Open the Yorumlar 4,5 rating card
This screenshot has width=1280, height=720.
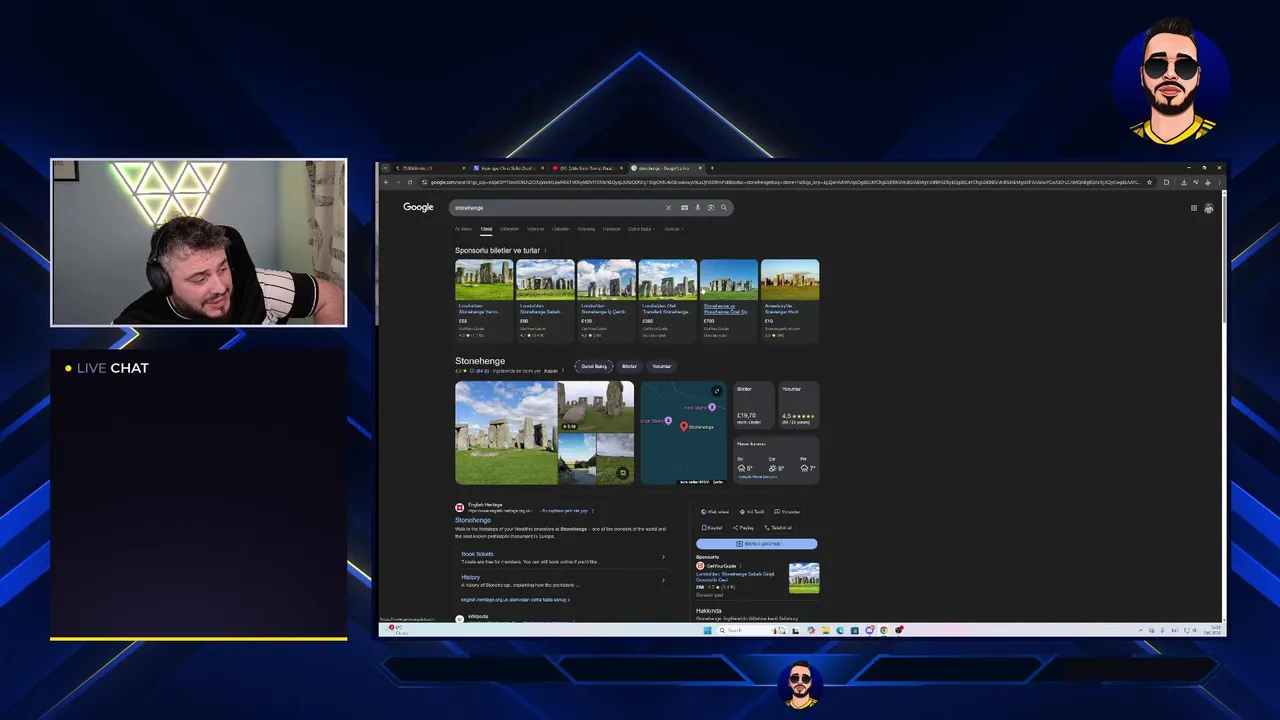pyautogui.click(x=799, y=405)
